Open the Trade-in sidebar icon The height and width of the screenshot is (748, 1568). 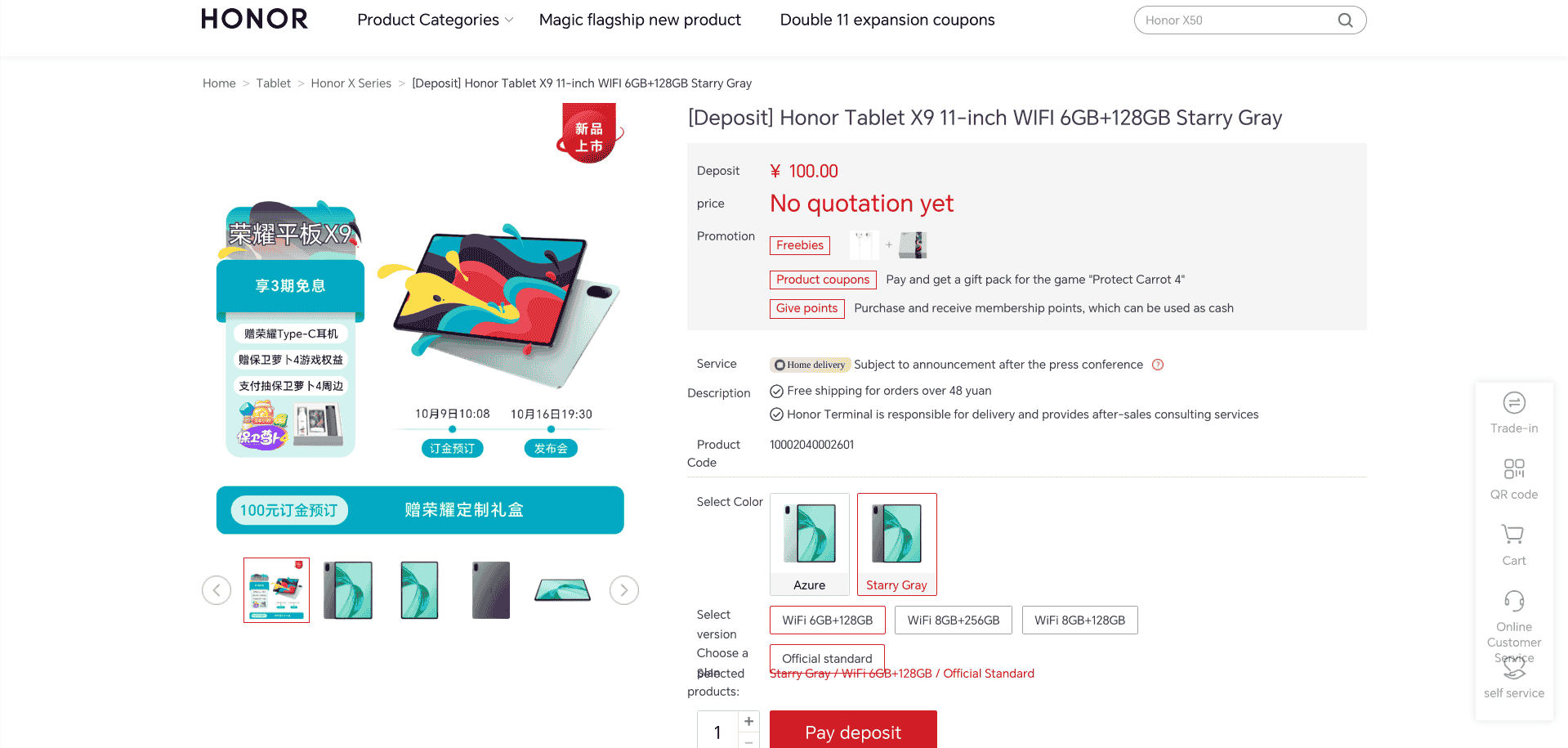(x=1514, y=403)
